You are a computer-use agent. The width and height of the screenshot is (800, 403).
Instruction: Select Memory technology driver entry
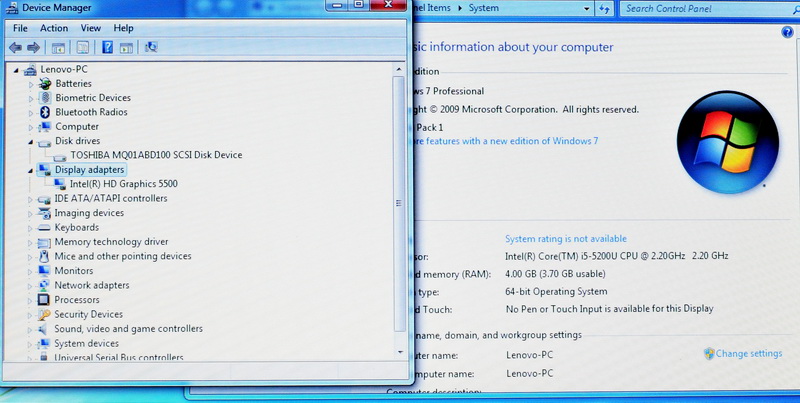click(x=111, y=242)
